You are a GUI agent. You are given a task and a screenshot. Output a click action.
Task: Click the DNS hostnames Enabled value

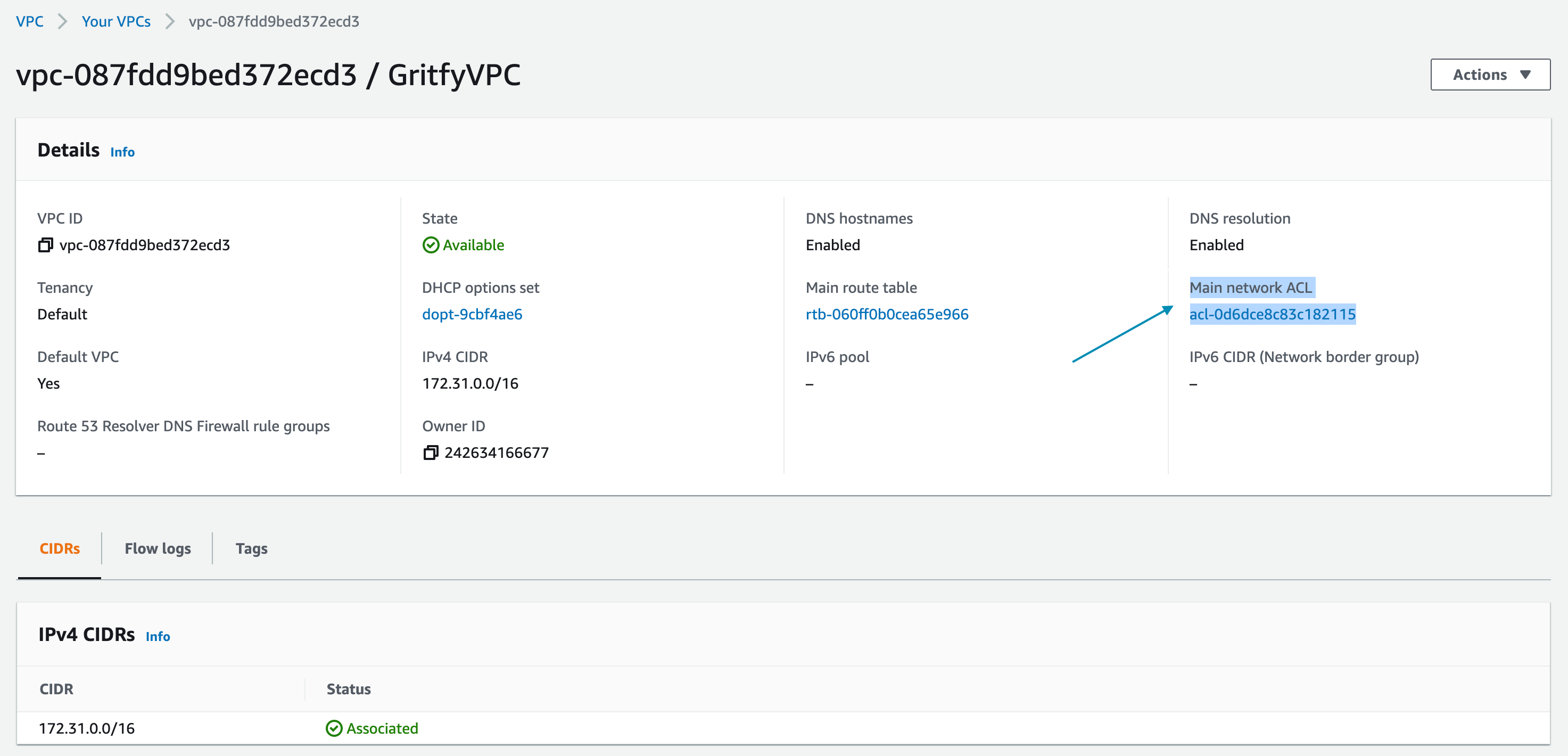coord(832,245)
